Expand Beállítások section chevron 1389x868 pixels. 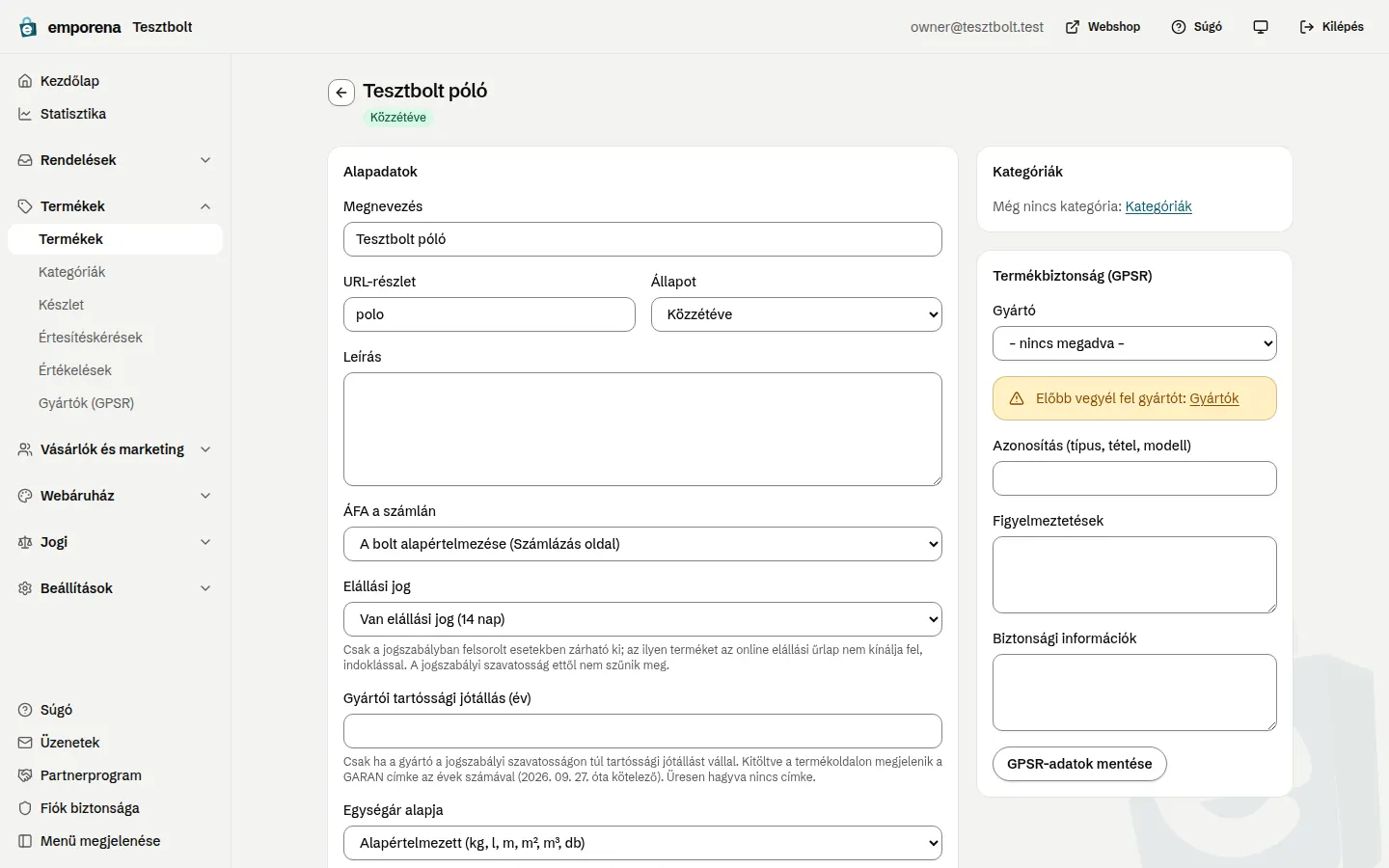205,588
